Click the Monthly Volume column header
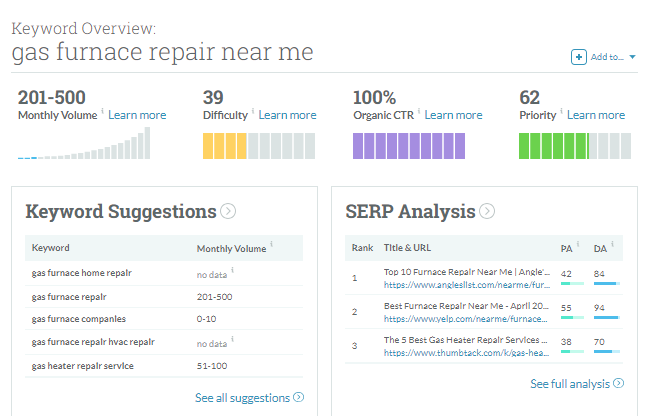 coord(232,249)
